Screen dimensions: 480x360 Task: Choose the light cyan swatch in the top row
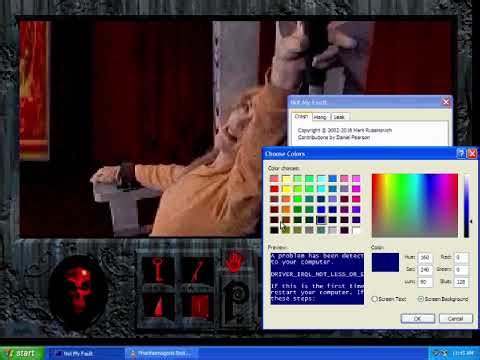pyautogui.click(x=321, y=179)
